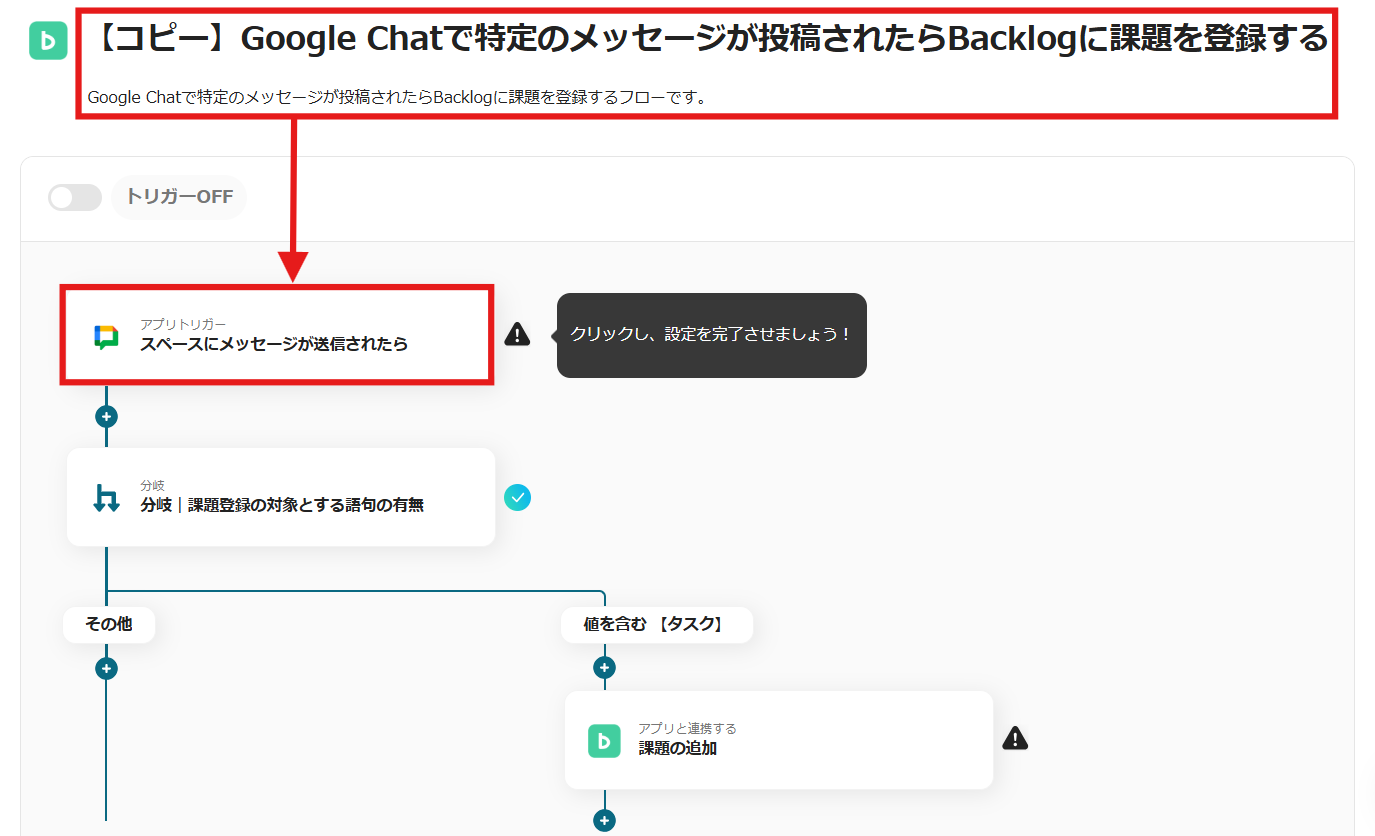The width and height of the screenshot is (1375, 836).
Task: Click the Backlog icon in the 課題の追加 card
Action: [x=604, y=740]
